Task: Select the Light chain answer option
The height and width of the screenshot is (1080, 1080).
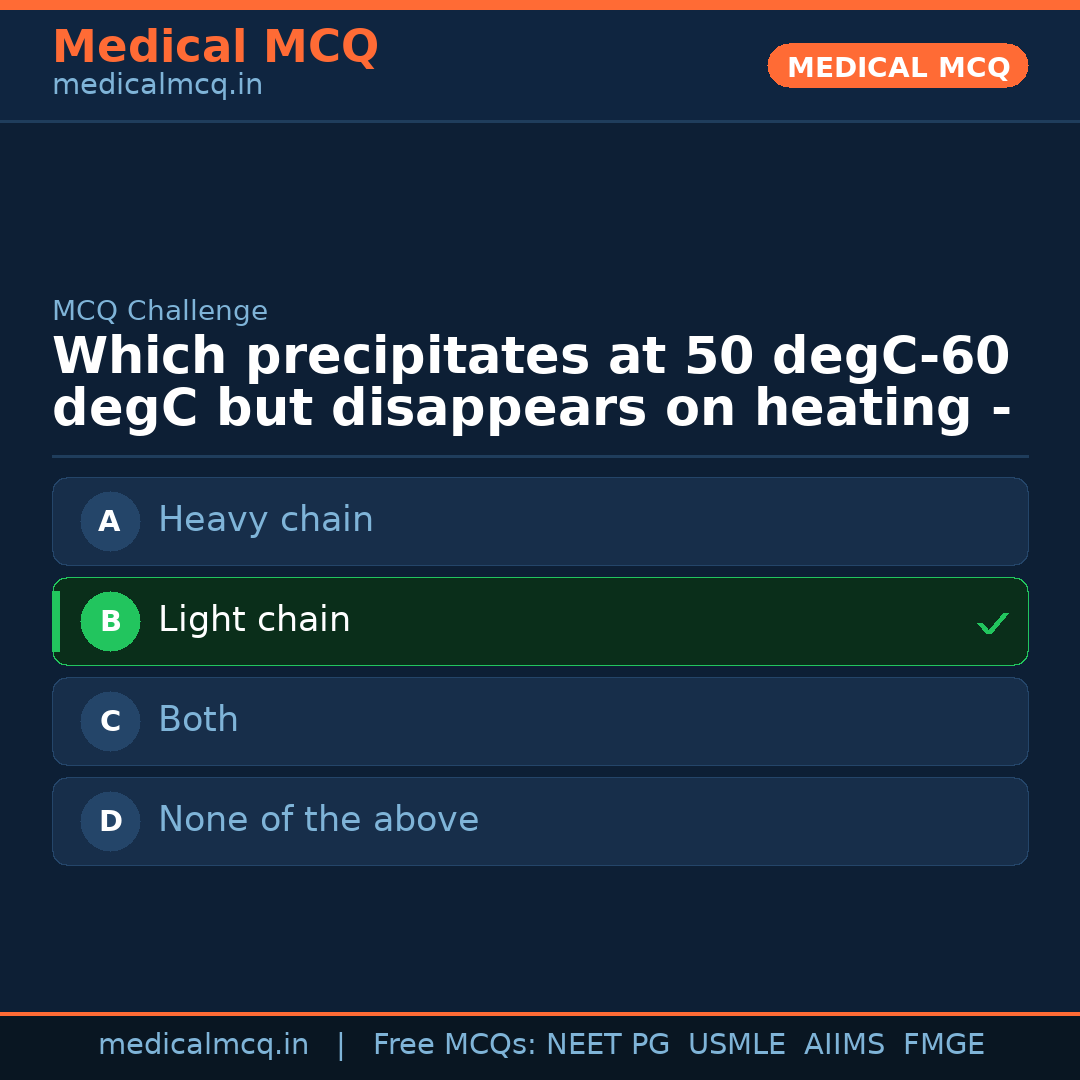Action: click(540, 621)
